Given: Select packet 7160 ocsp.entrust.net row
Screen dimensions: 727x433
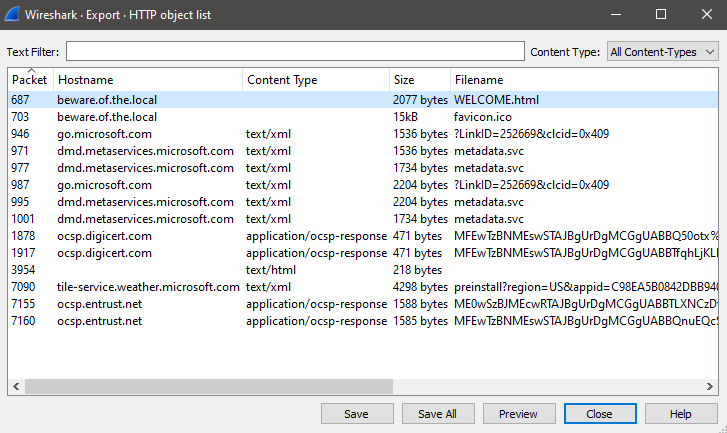Looking at the screenshot, I should tap(363, 321).
